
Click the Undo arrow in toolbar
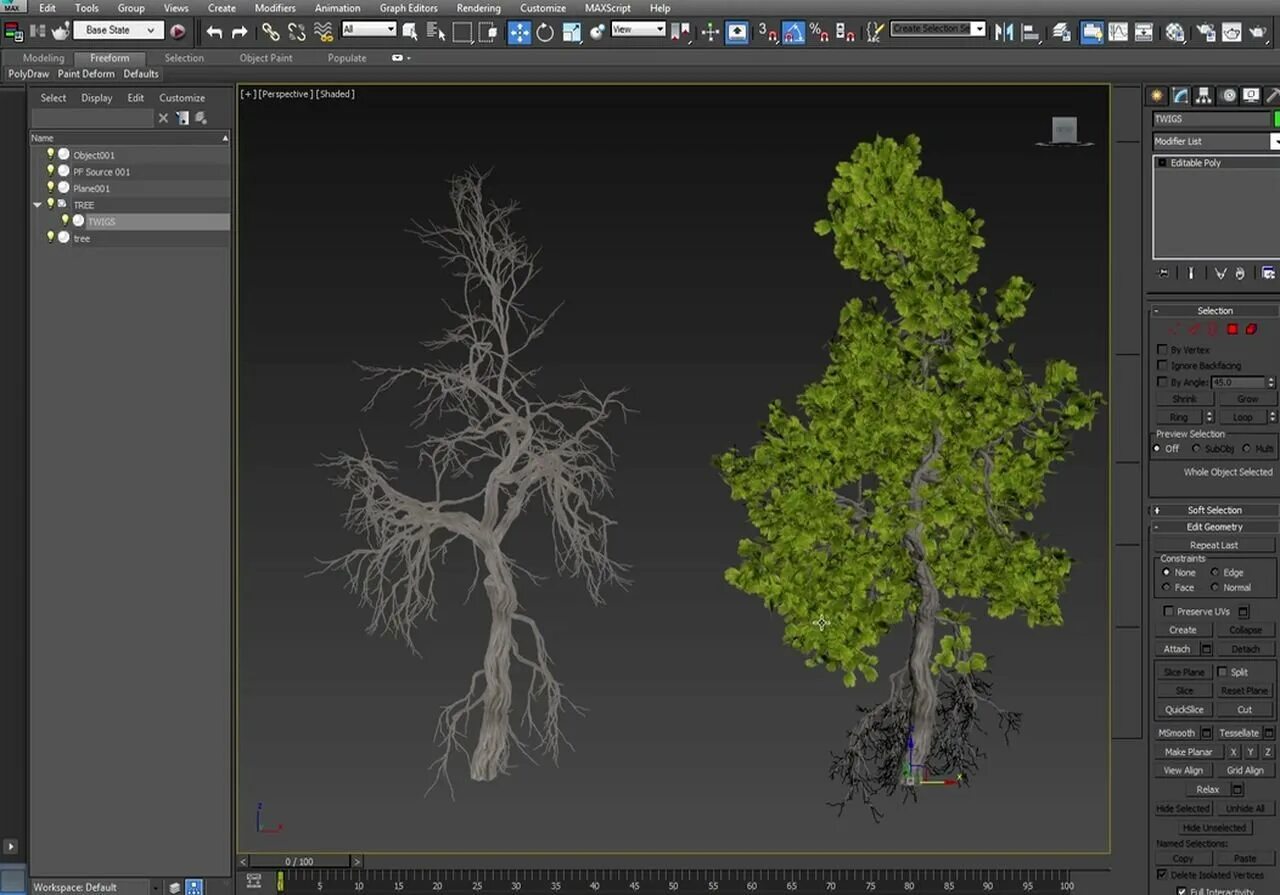click(214, 31)
